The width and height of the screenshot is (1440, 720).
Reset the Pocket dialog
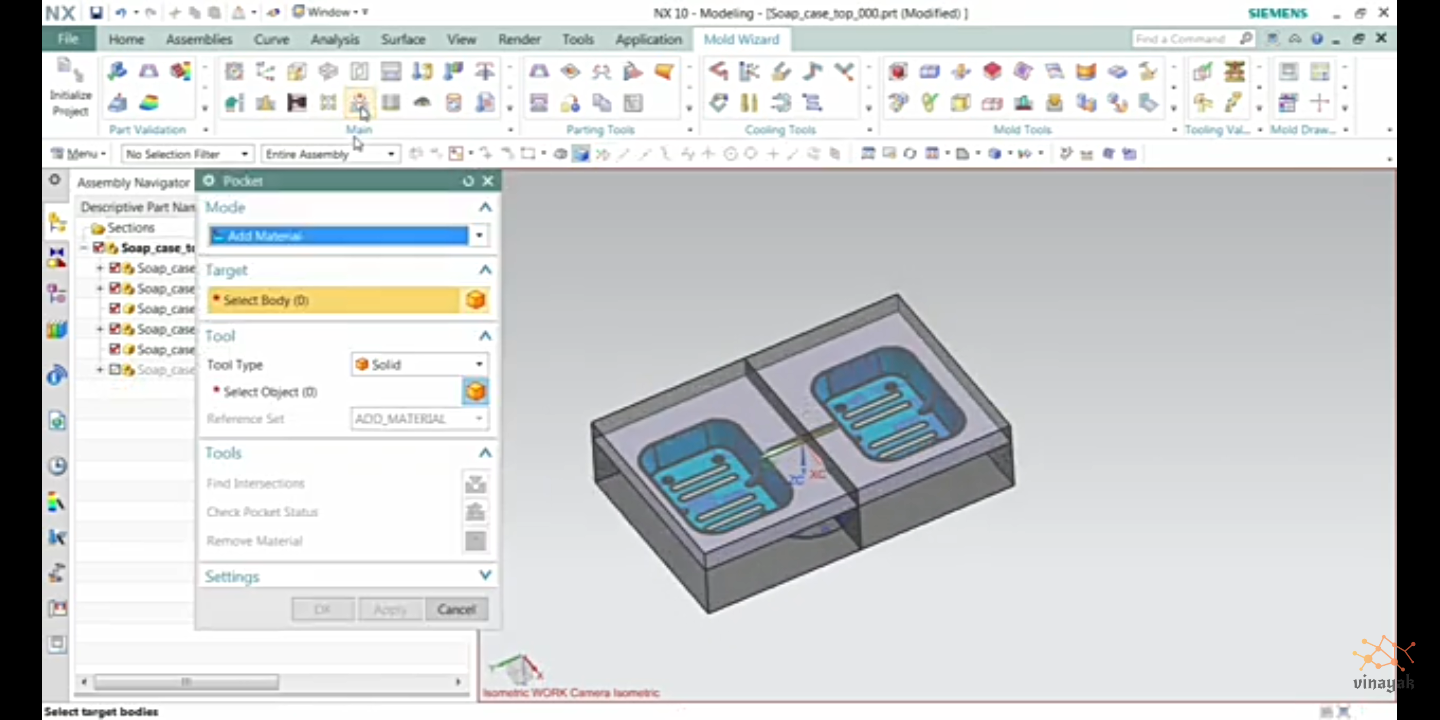tap(468, 181)
